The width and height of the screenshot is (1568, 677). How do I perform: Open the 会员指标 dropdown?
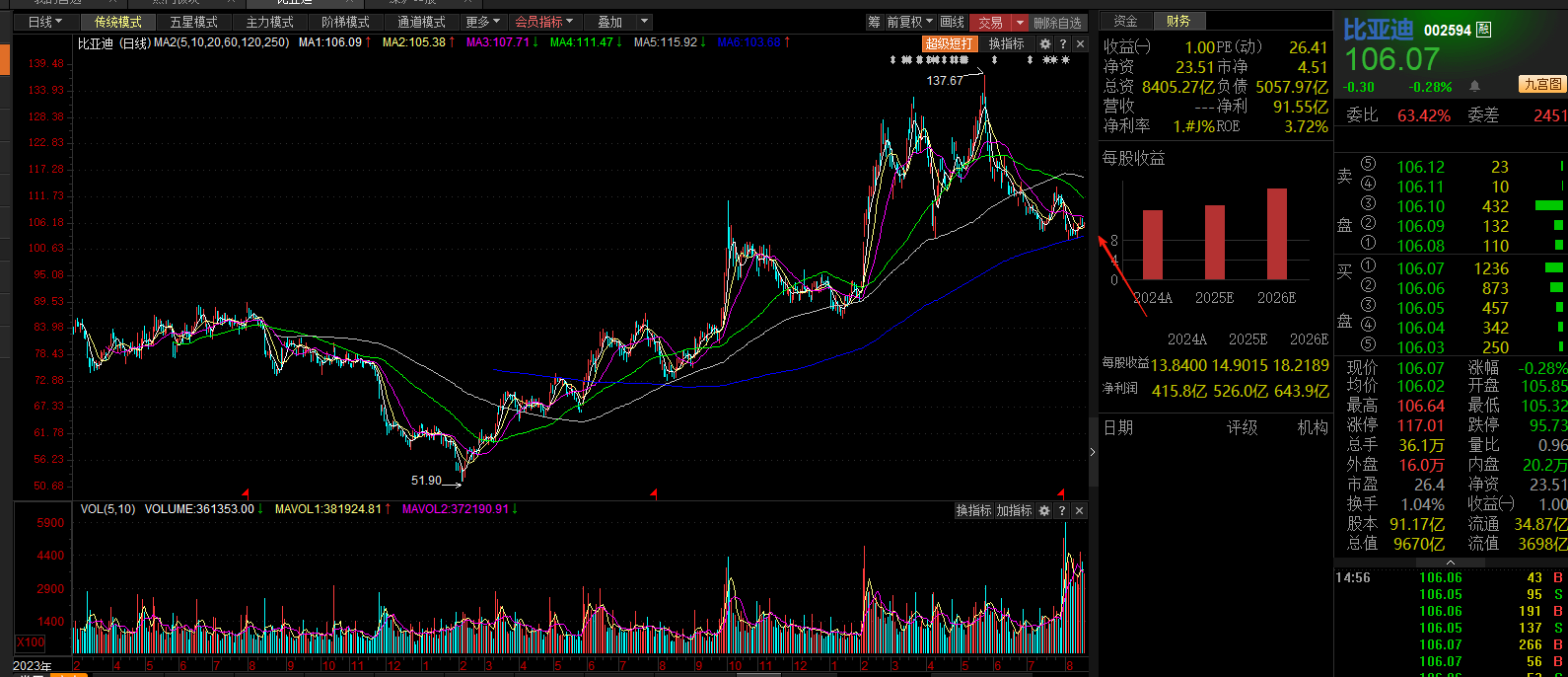pyautogui.click(x=543, y=22)
